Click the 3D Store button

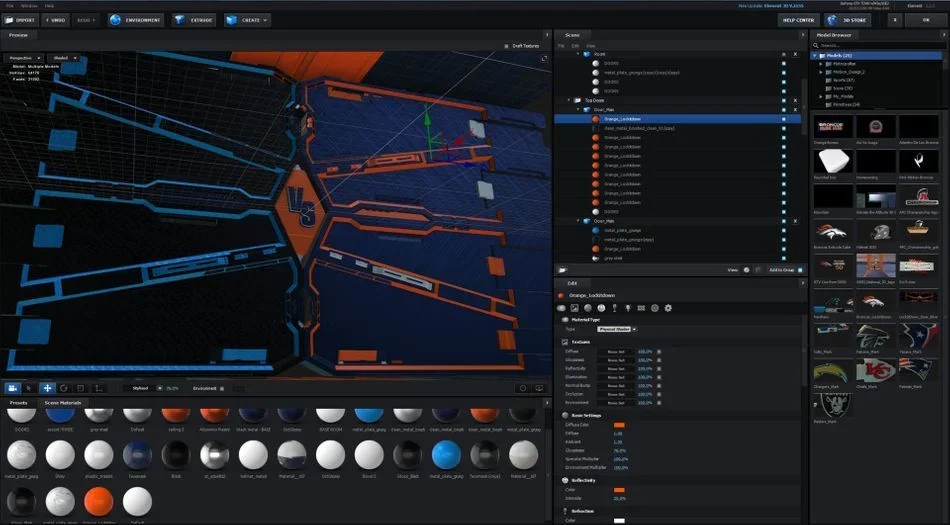[848, 20]
